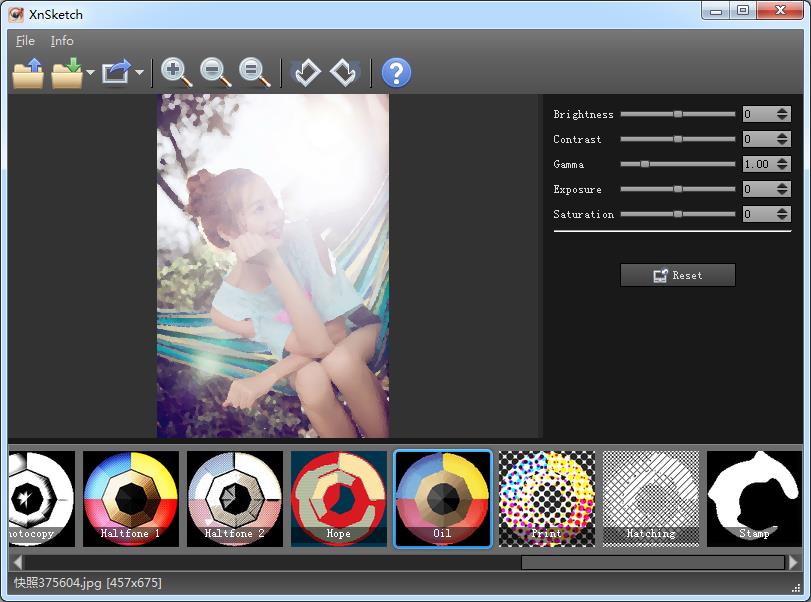Open an image using the folder icon
This screenshot has width=811, height=602.
click(x=27, y=72)
